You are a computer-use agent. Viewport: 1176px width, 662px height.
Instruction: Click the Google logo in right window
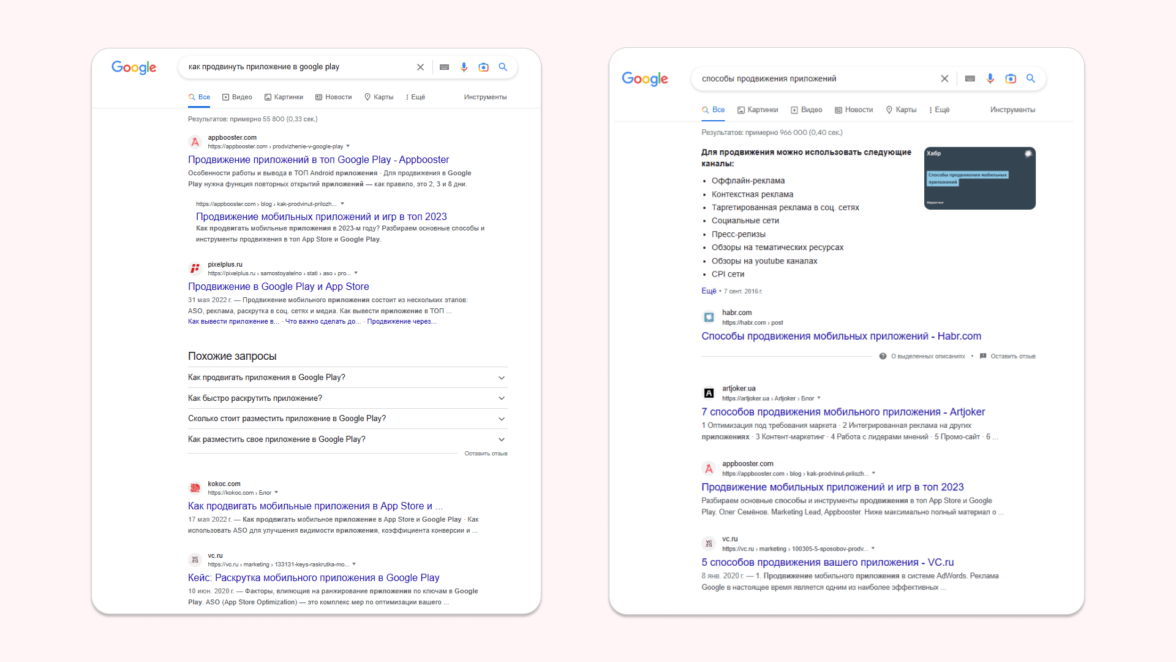coord(644,79)
